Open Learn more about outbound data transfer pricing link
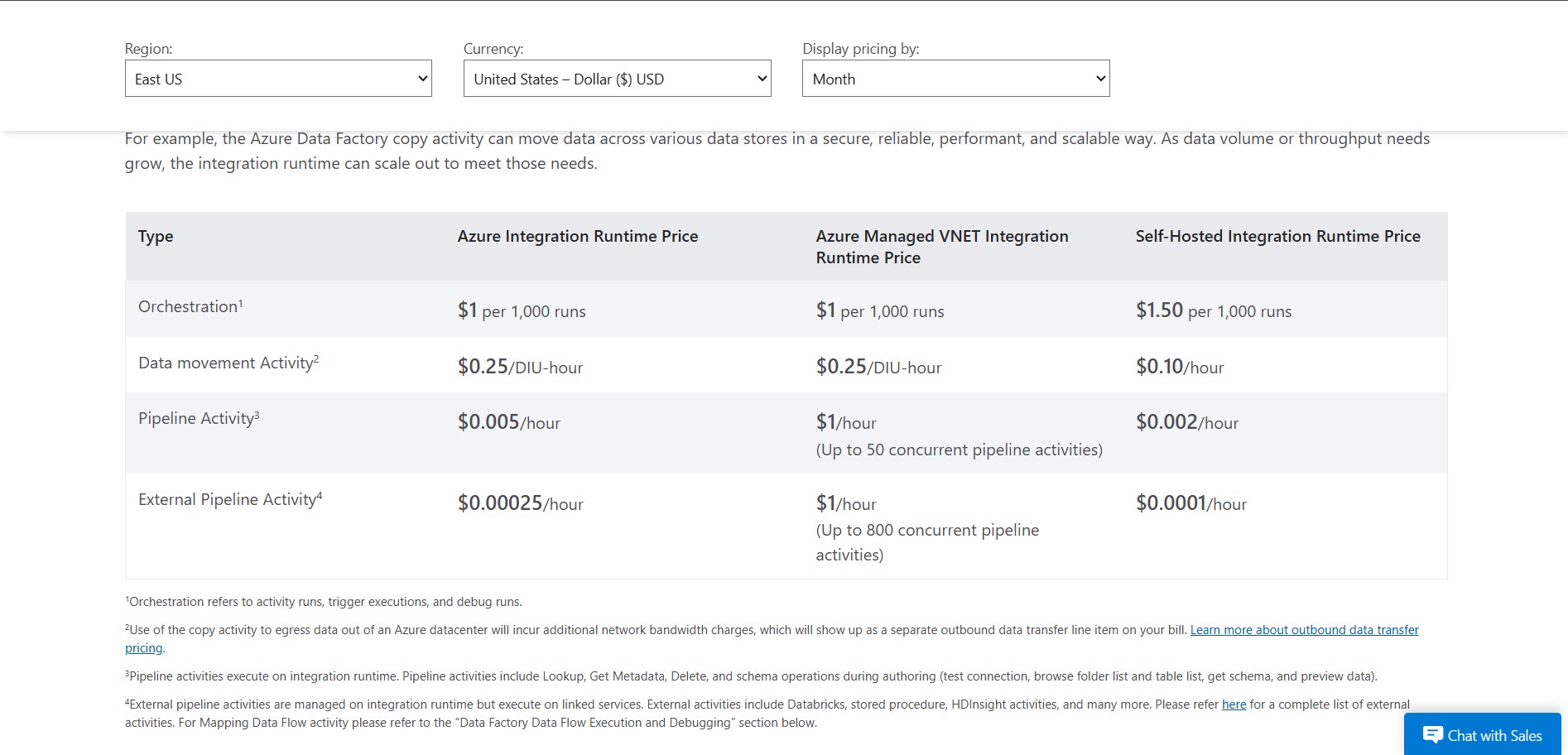The image size is (1568, 755). point(1304,630)
